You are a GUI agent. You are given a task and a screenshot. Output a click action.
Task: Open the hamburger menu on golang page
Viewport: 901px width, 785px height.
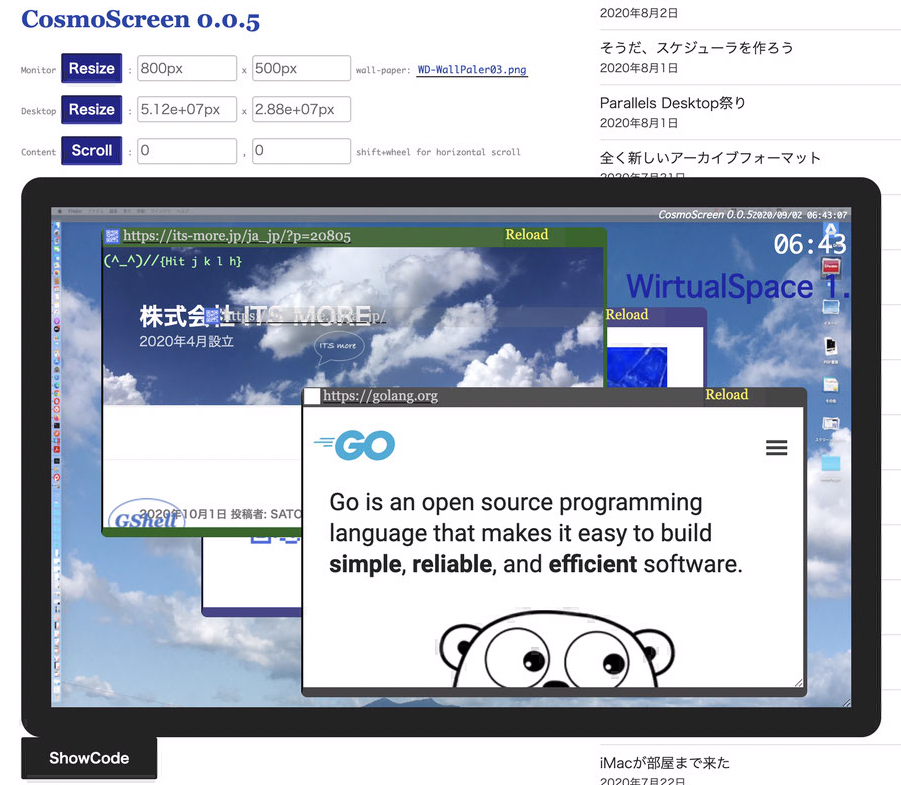(x=776, y=448)
